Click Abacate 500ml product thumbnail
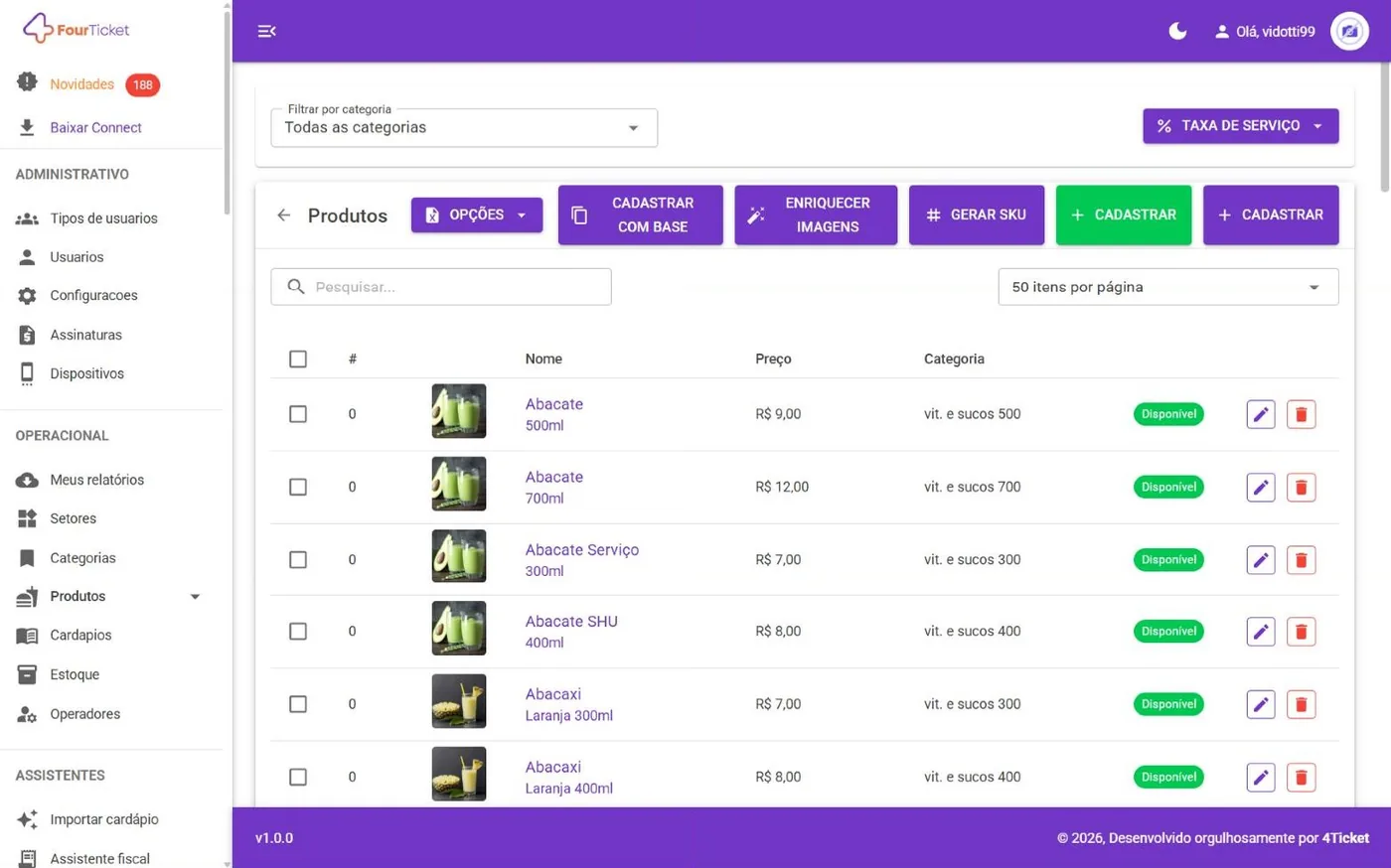Screen dimensions: 1391x868 [459, 411]
